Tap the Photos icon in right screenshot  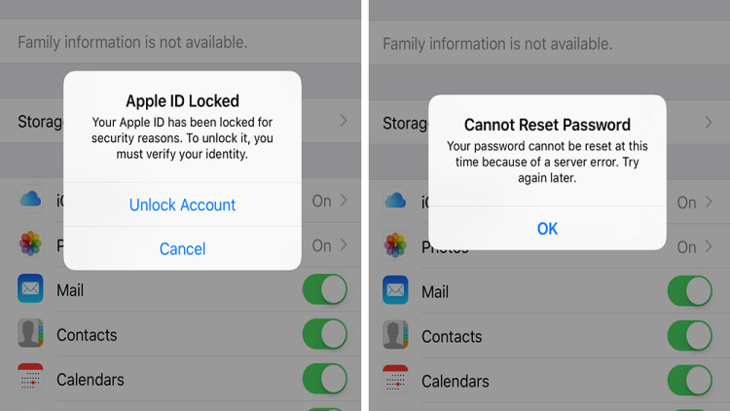pyautogui.click(x=395, y=245)
